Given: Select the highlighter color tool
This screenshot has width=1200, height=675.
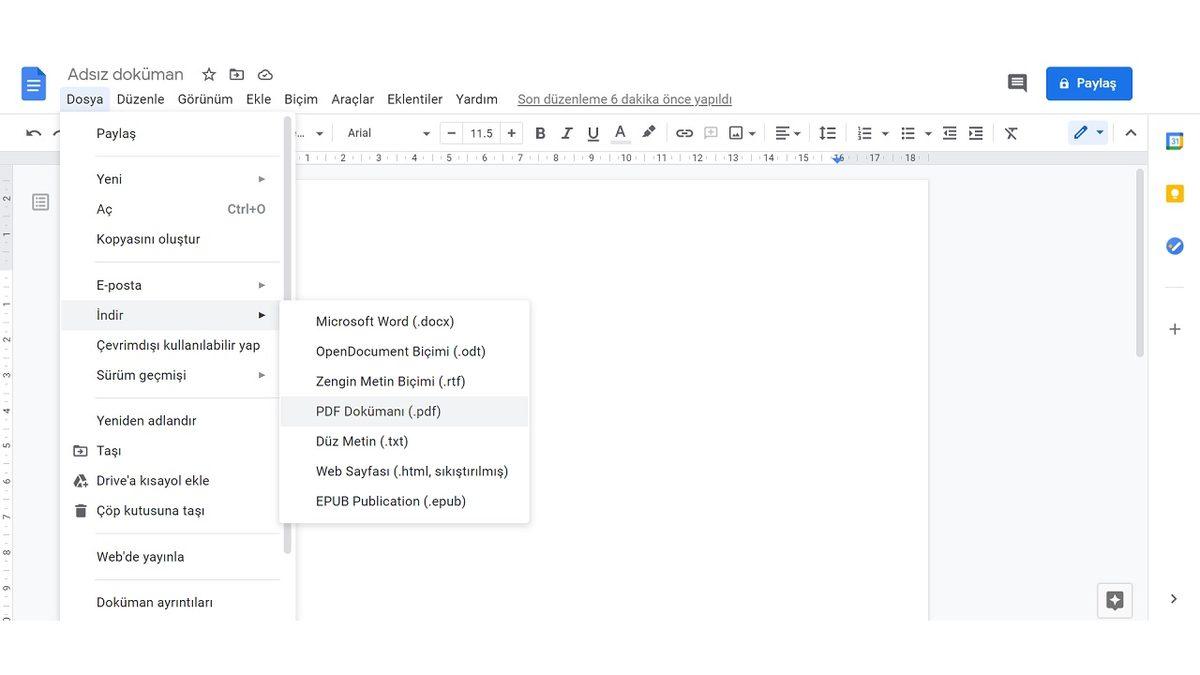Looking at the screenshot, I should tap(649, 133).
